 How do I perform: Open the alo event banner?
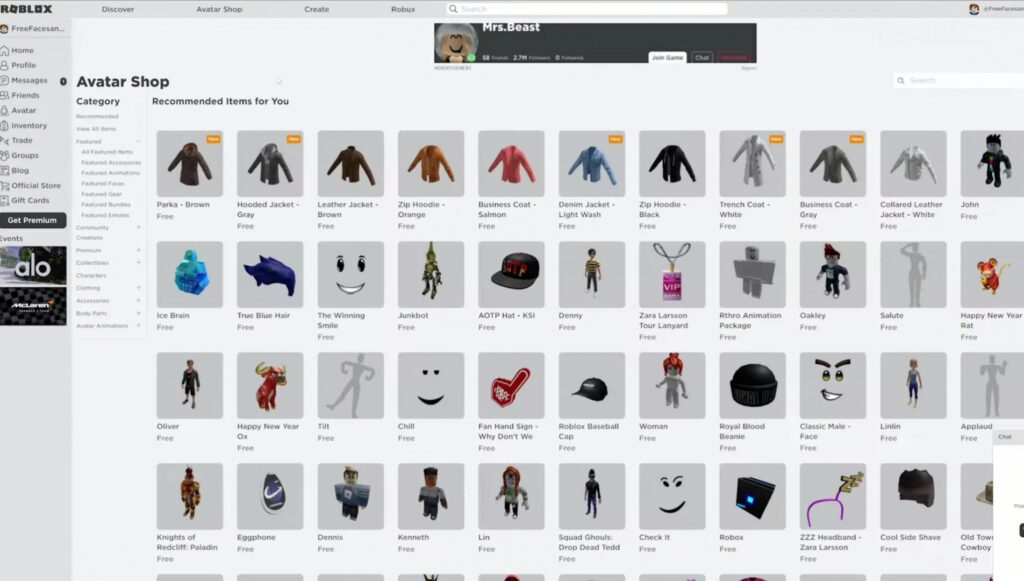(x=33, y=265)
